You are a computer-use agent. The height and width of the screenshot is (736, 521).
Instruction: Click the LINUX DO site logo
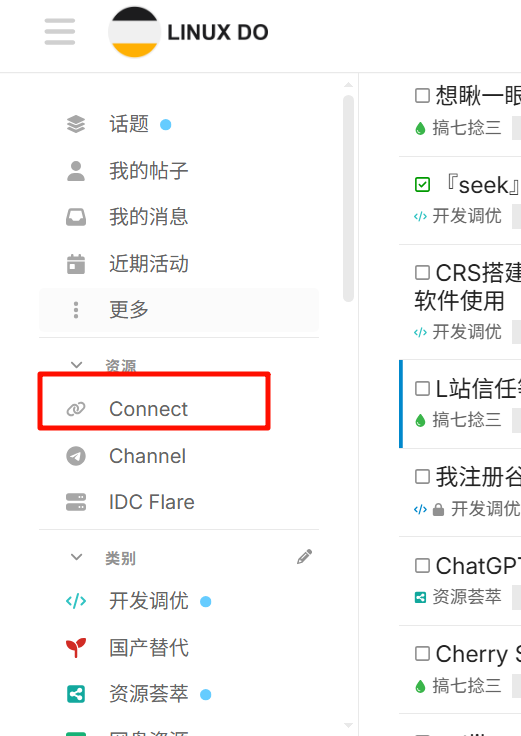(x=188, y=32)
